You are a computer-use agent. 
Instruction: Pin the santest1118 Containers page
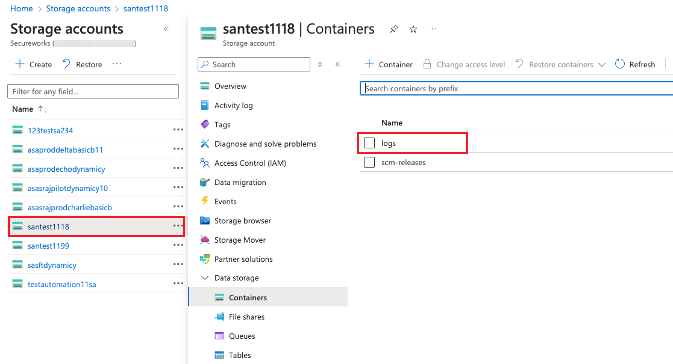point(393,29)
